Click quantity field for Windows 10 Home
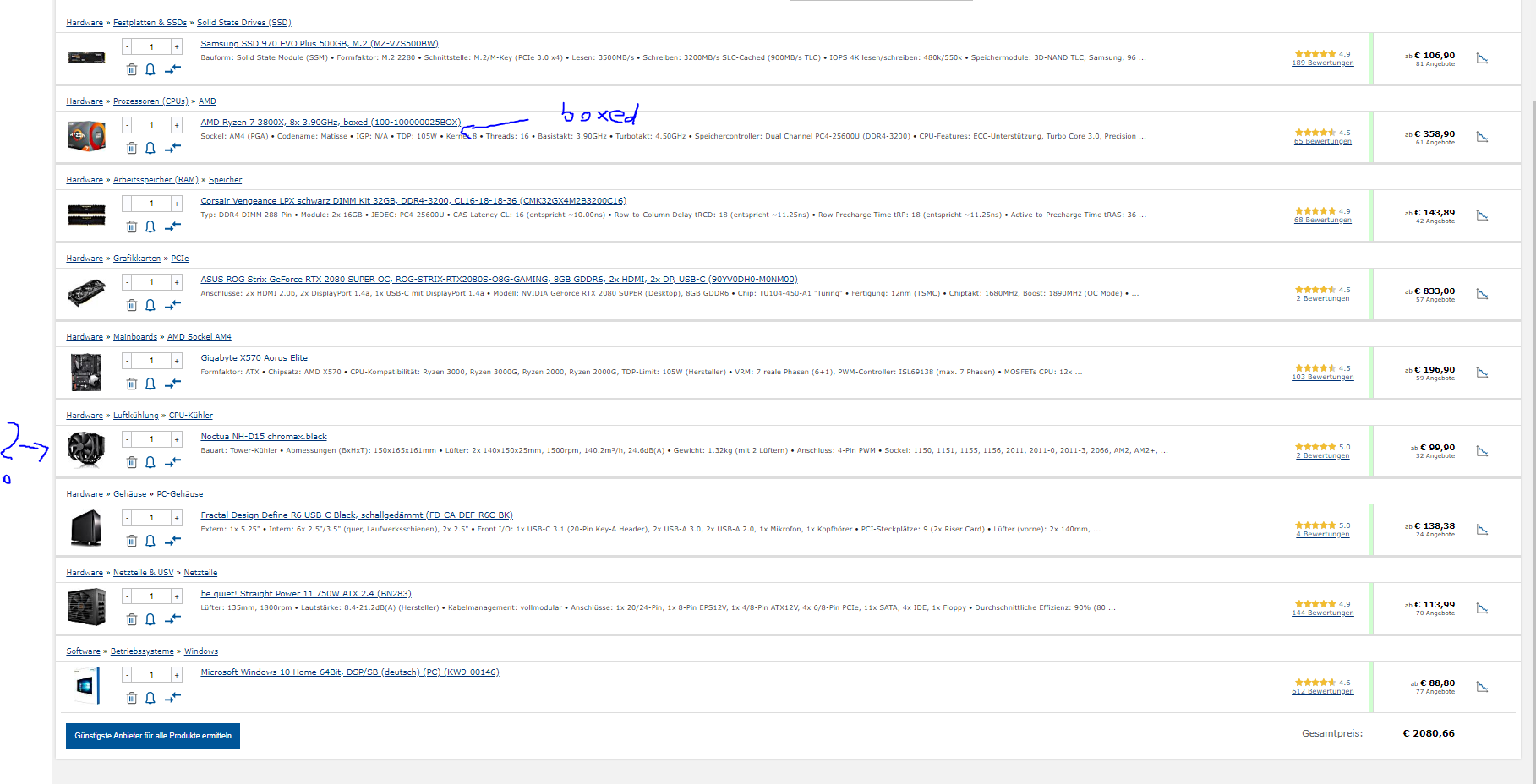The width and height of the screenshot is (1536, 784). 151,675
